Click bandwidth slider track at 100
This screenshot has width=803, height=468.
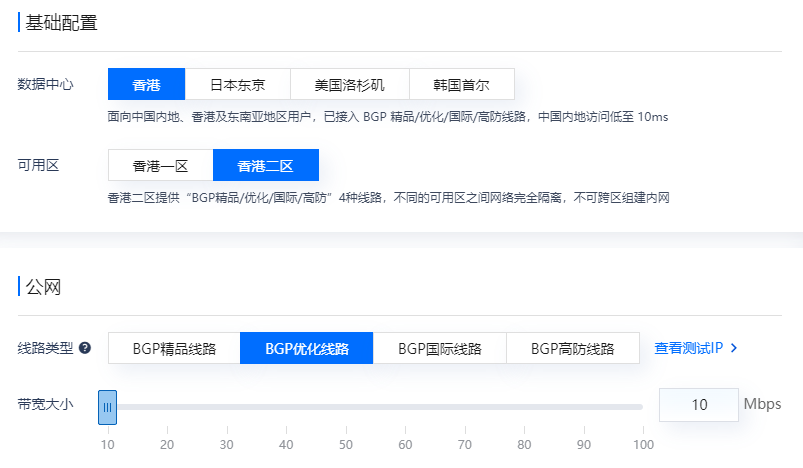(x=640, y=407)
